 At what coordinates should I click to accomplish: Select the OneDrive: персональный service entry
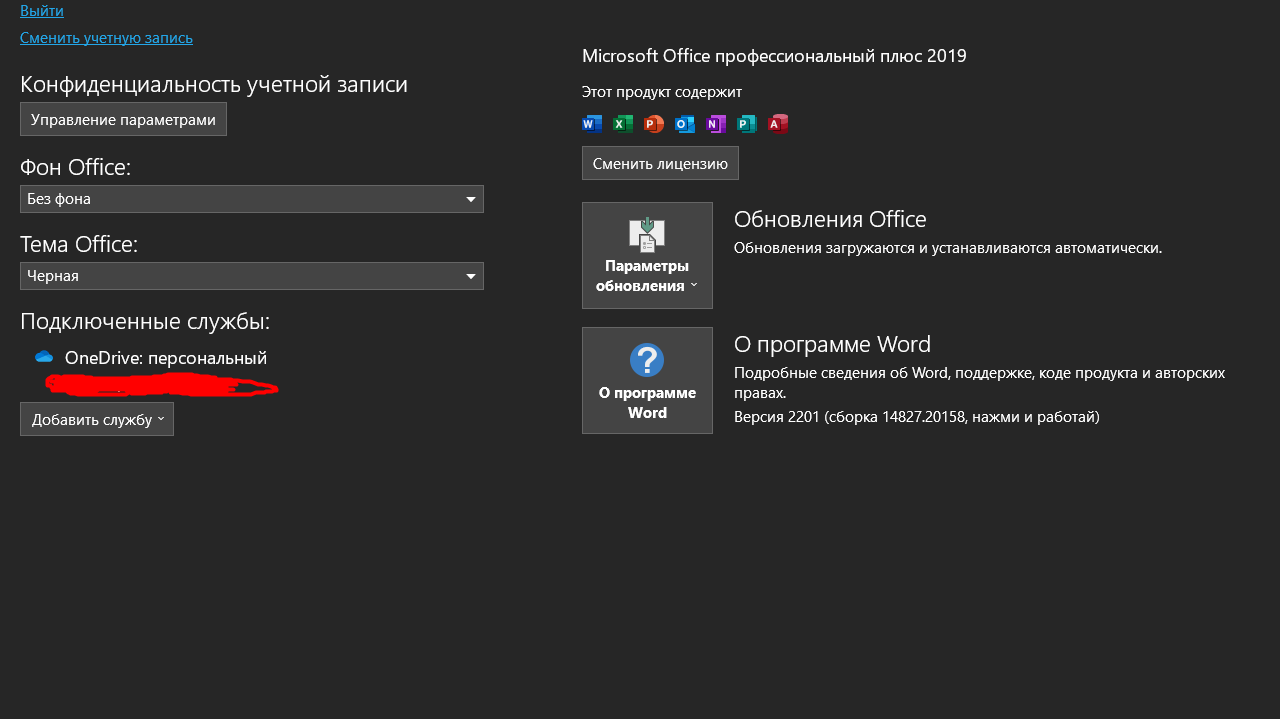coord(166,358)
